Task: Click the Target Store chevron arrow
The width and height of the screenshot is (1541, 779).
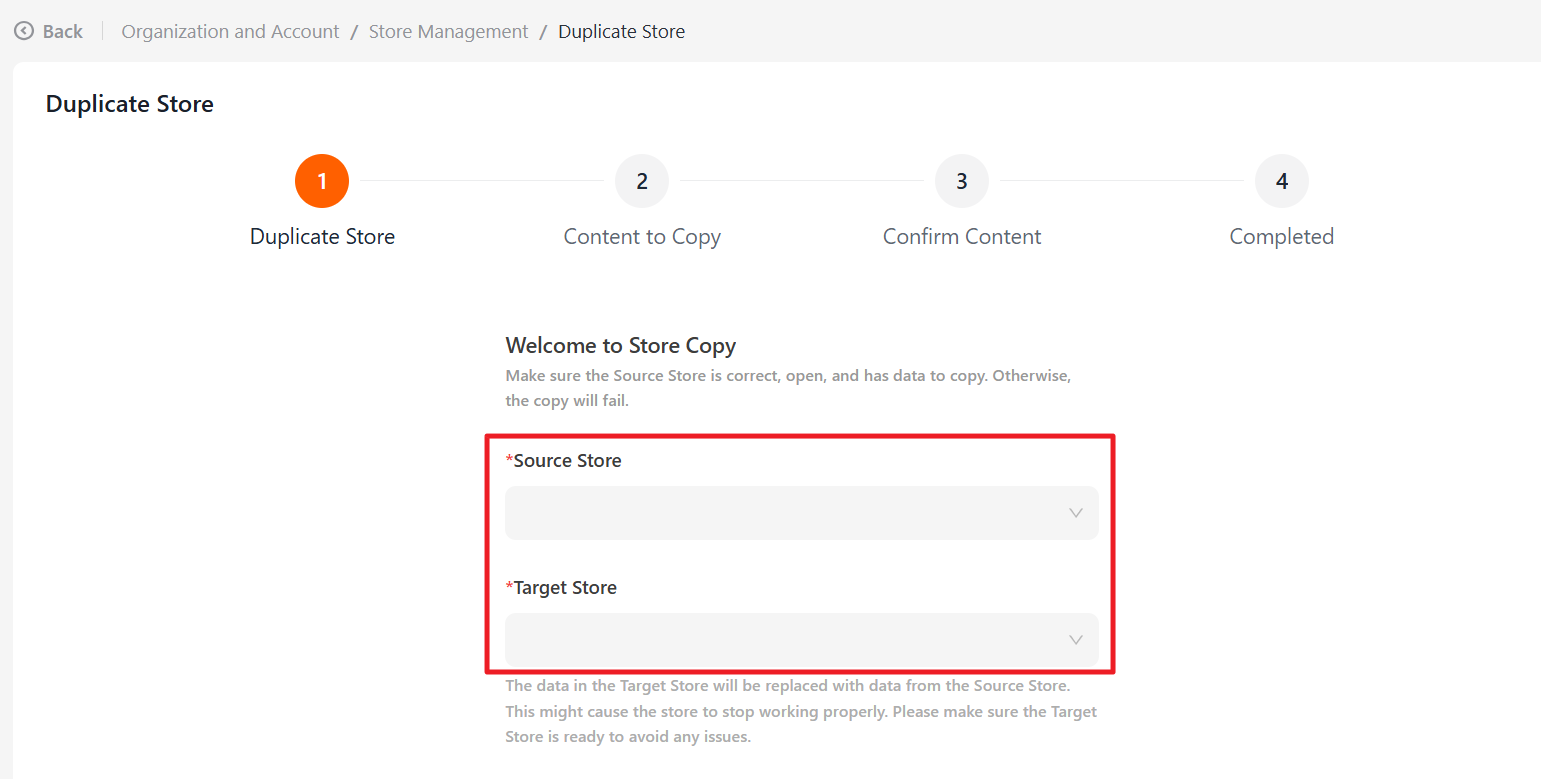Action: (1076, 640)
